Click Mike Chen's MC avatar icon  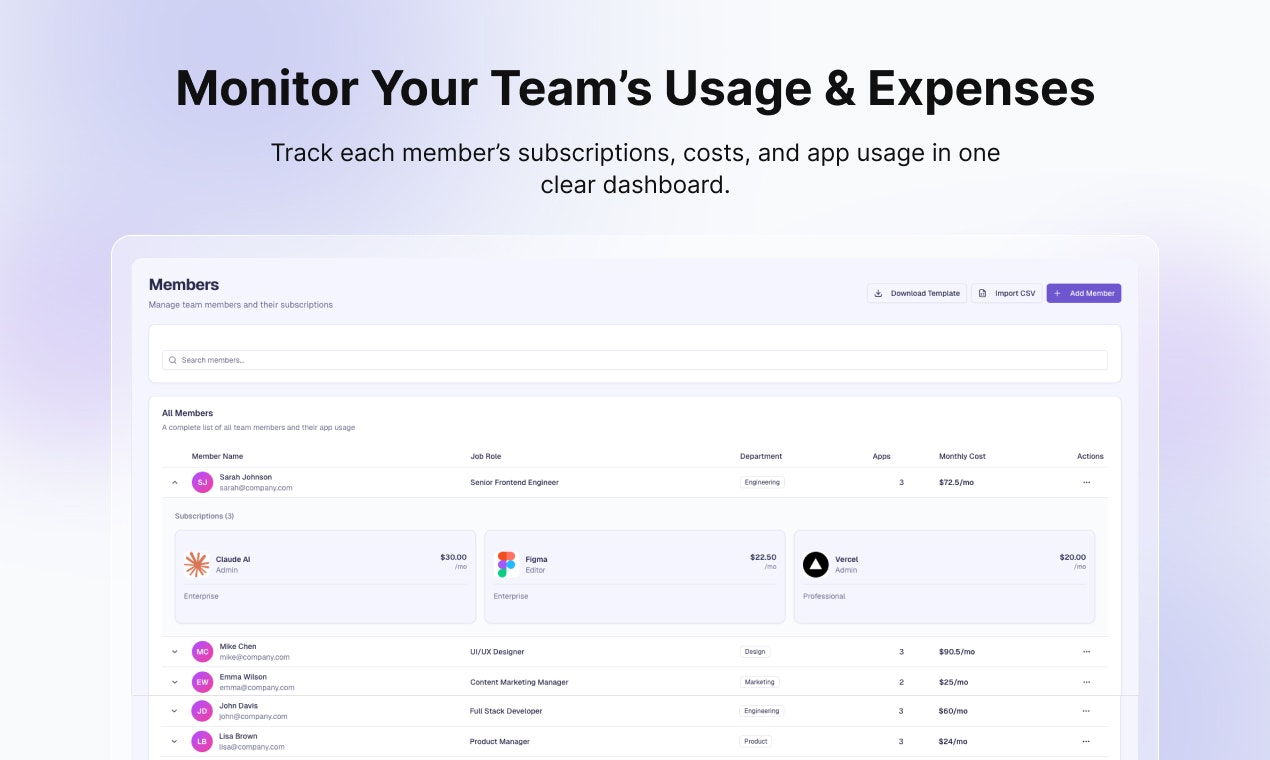(202, 651)
